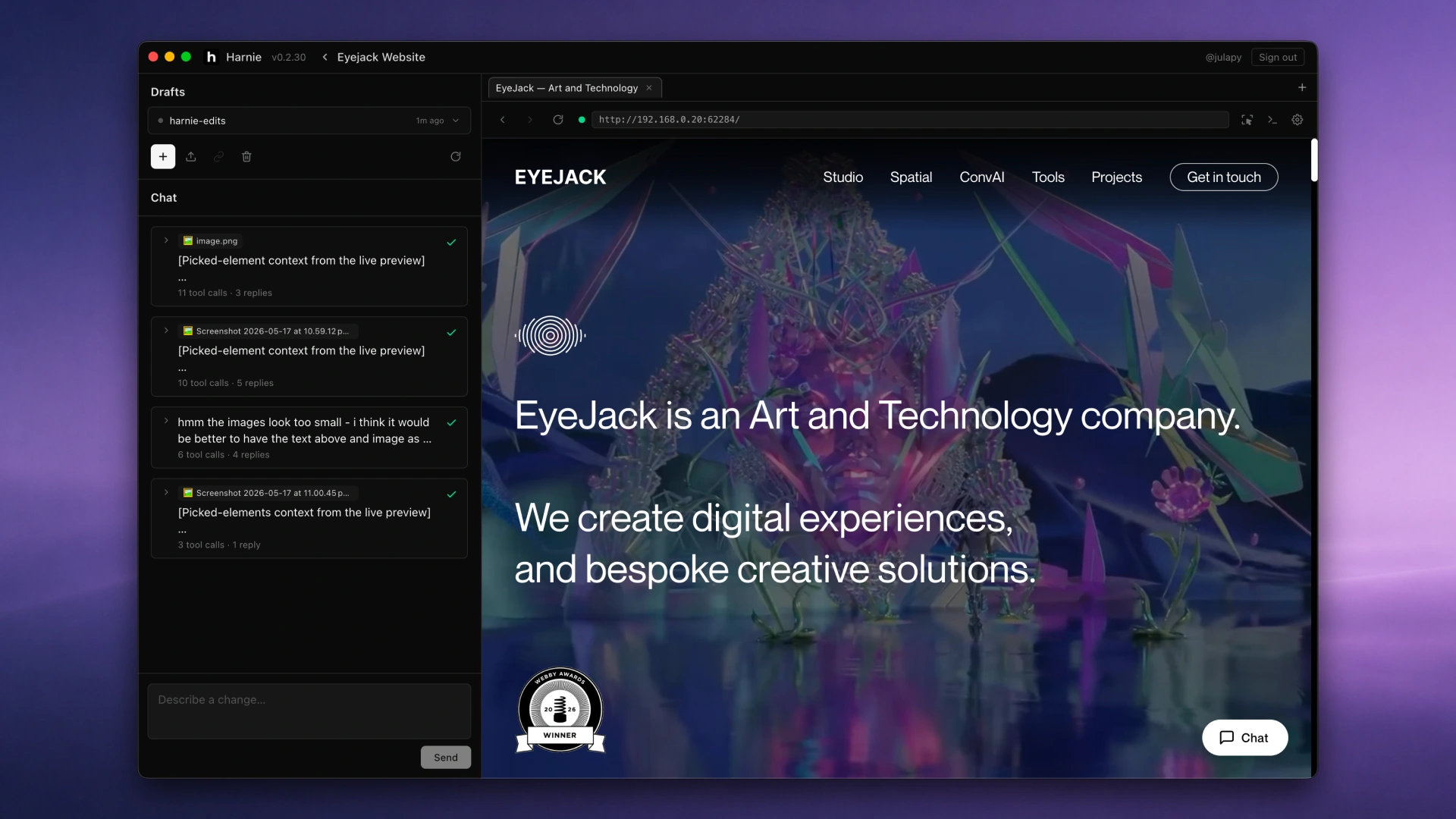Click the EyeJack concentric circles logo
Screen dimensions: 1456x819
(x=551, y=335)
